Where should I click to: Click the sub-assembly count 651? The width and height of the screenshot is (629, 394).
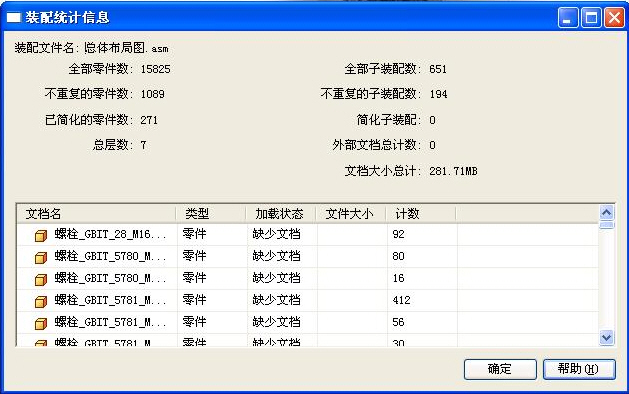click(438, 69)
